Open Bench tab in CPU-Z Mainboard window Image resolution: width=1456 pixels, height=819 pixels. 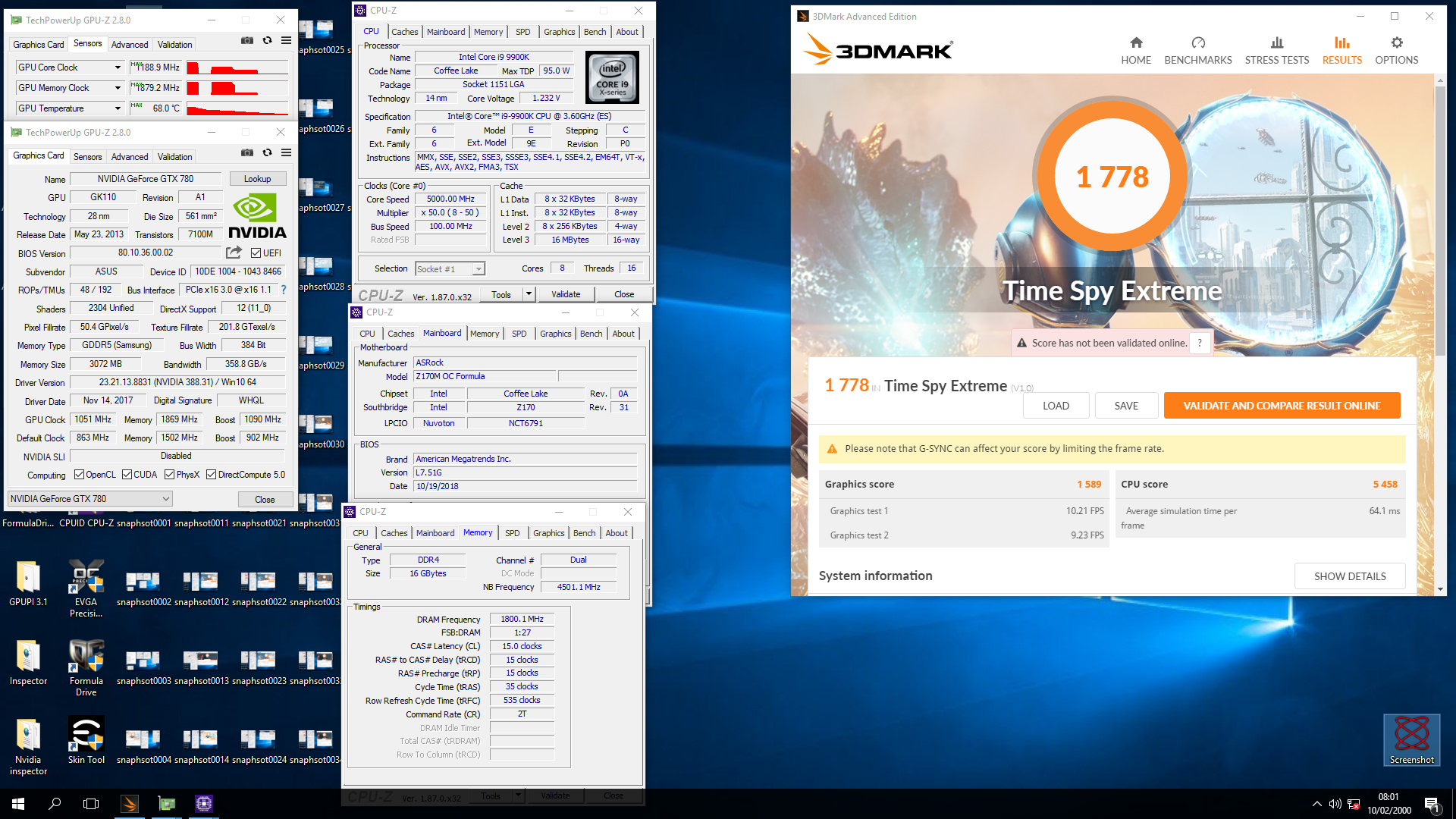(x=591, y=334)
